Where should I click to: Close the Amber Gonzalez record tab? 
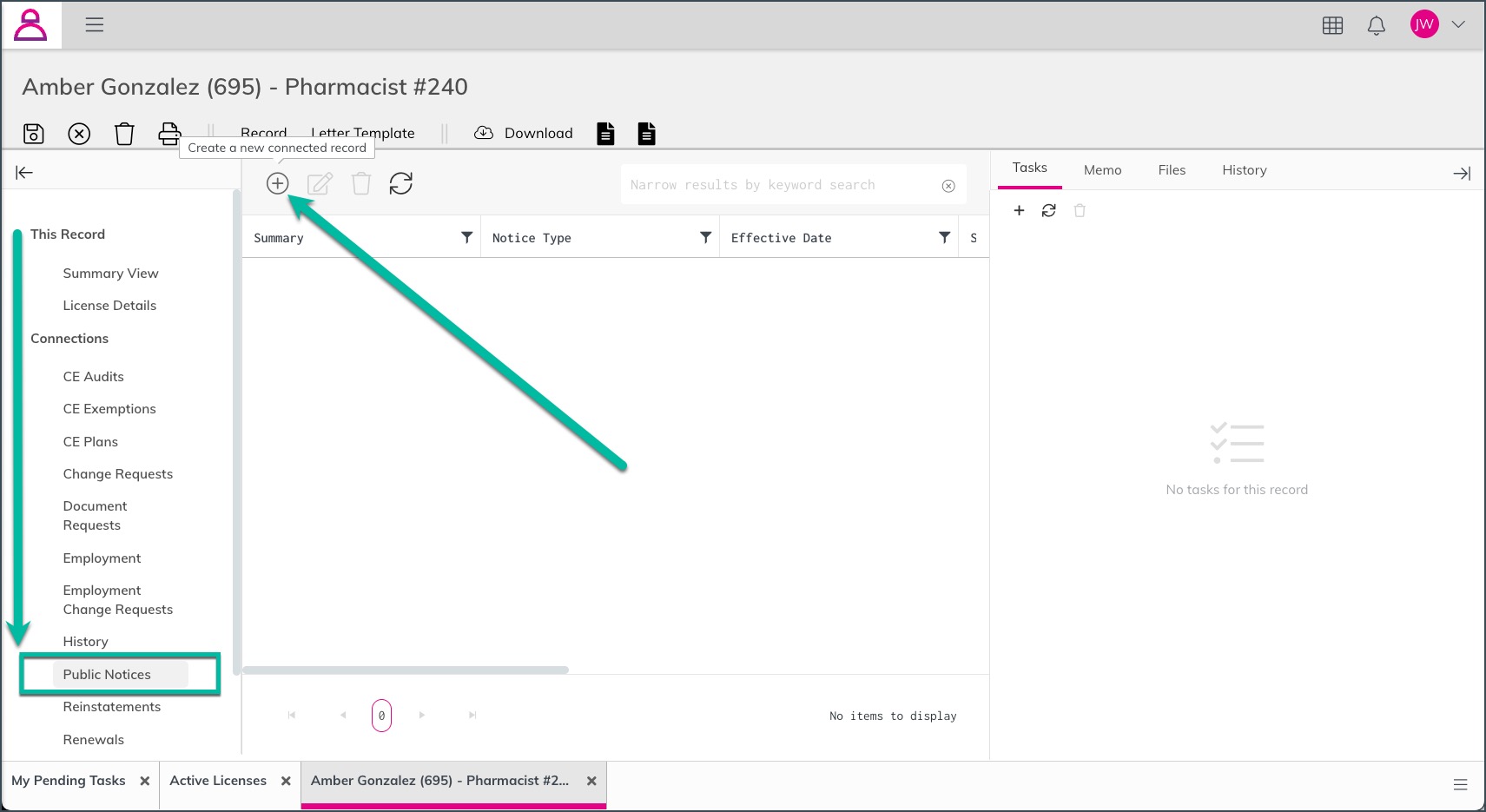(x=591, y=781)
